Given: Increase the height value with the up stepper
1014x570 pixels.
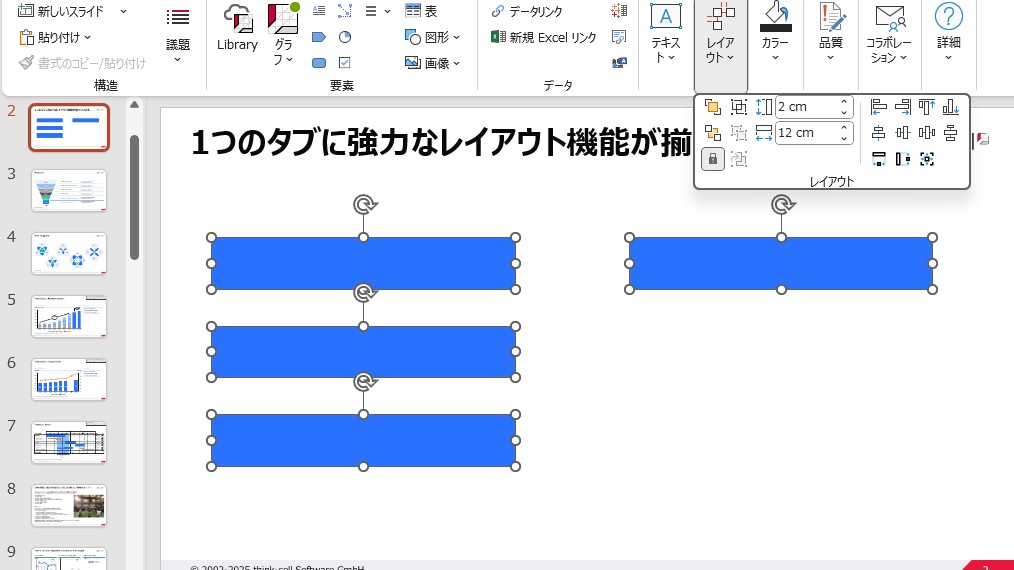Looking at the screenshot, I should click(844, 101).
